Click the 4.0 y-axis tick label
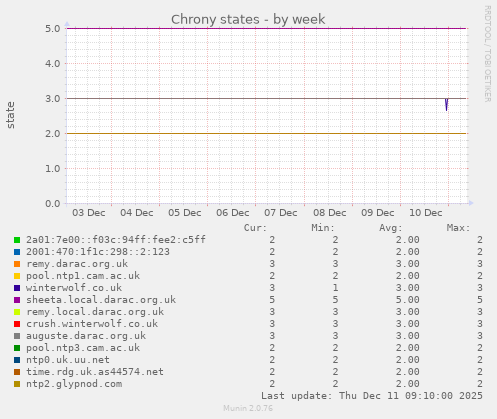Viewport: 497px width, 419px height. tap(53, 64)
